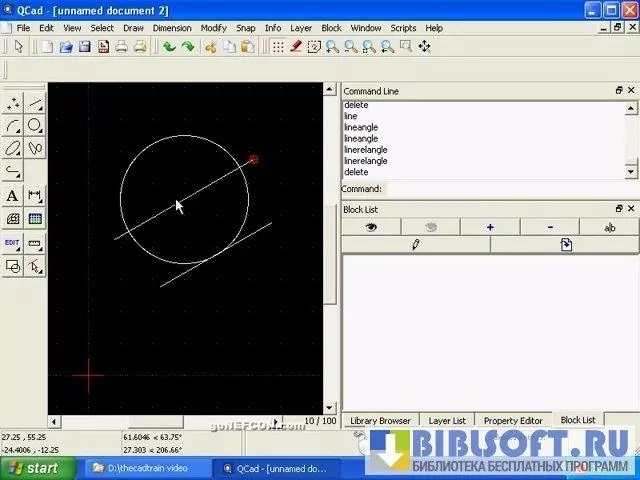This screenshot has height=480, width=640.
Task: Switch to the Property Editor tab
Action: coord(513,420)
